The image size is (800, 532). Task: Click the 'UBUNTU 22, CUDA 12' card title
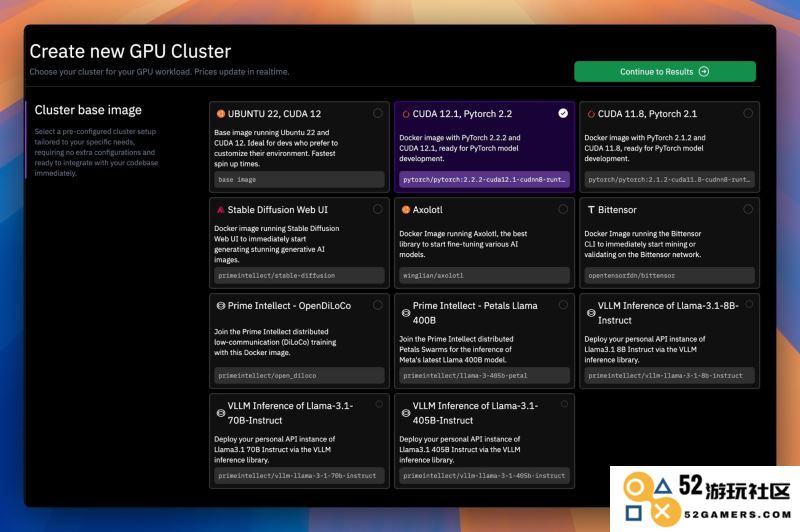click(274, 114)
